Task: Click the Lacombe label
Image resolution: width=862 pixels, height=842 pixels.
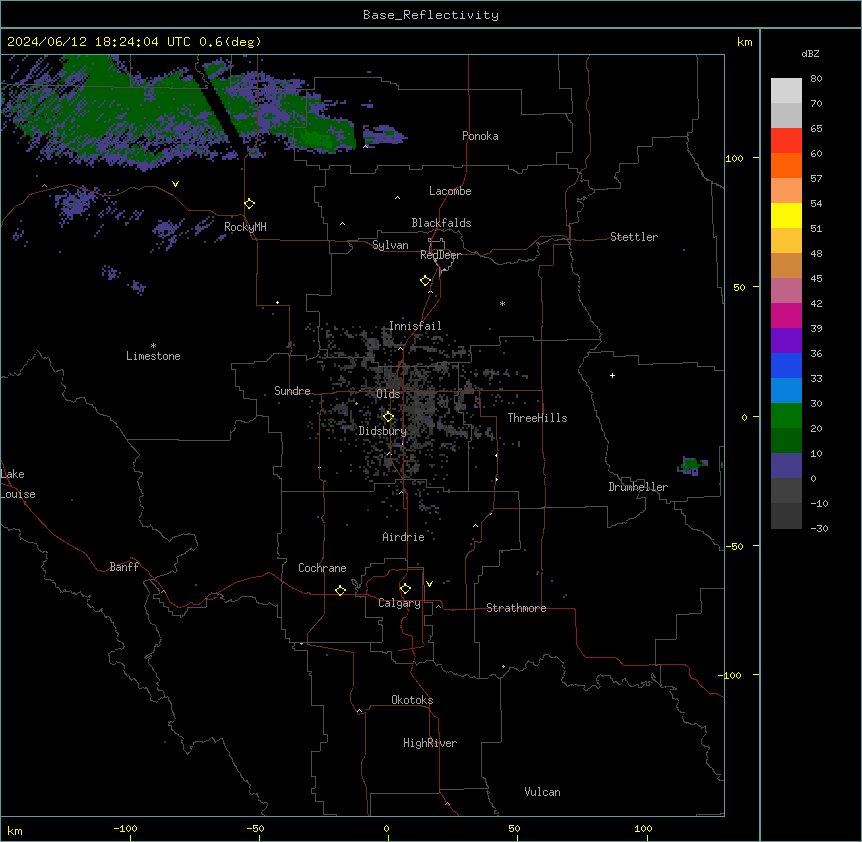Action: pyautogui.click(x=450, y=191)
